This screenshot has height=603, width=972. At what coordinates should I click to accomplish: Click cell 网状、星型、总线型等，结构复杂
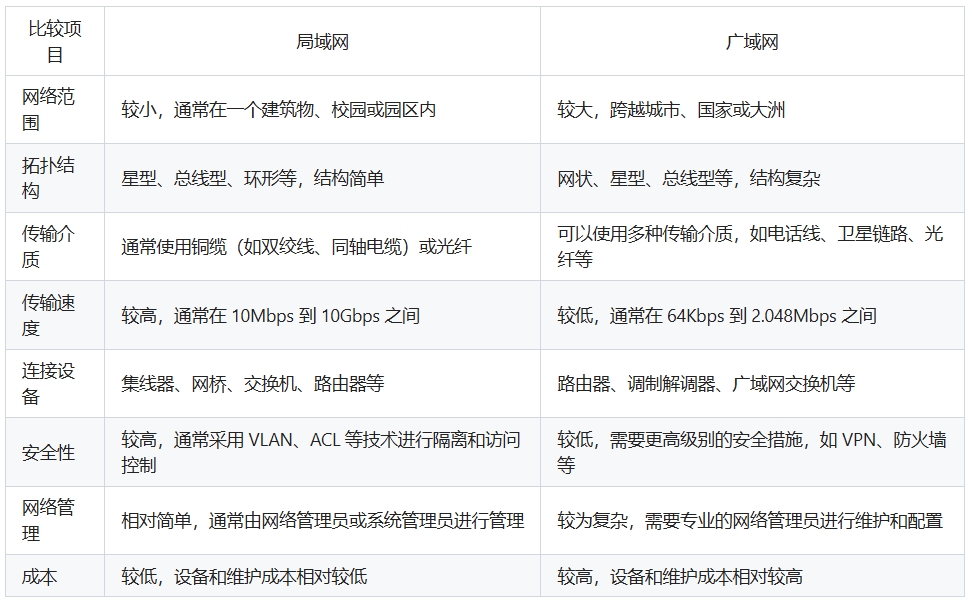[x=752, y=178]
